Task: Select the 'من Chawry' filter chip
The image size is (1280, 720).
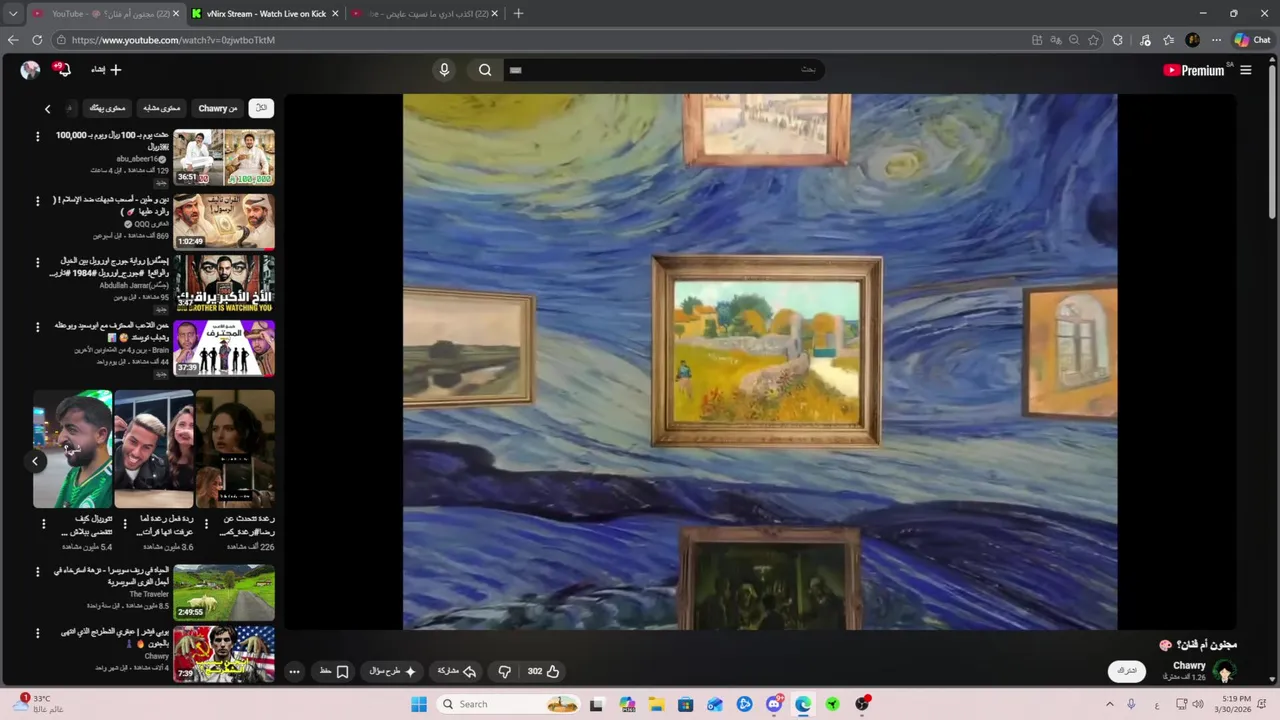Action: pos(217,108)
